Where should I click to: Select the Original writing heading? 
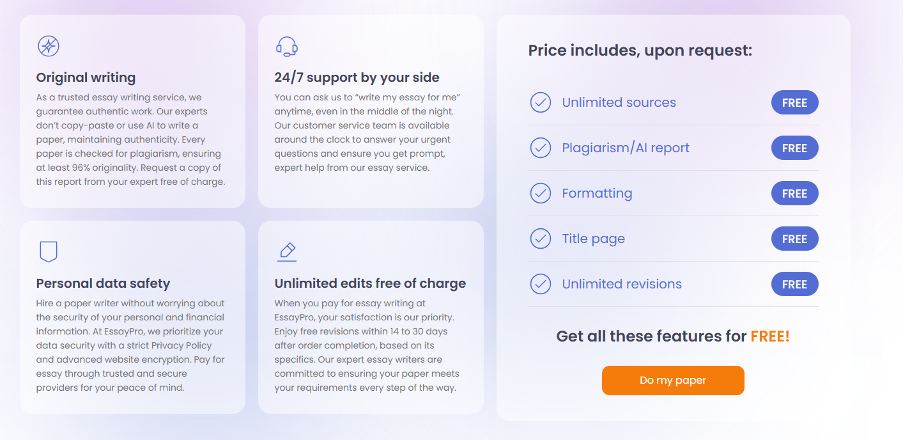coord(86,77)
